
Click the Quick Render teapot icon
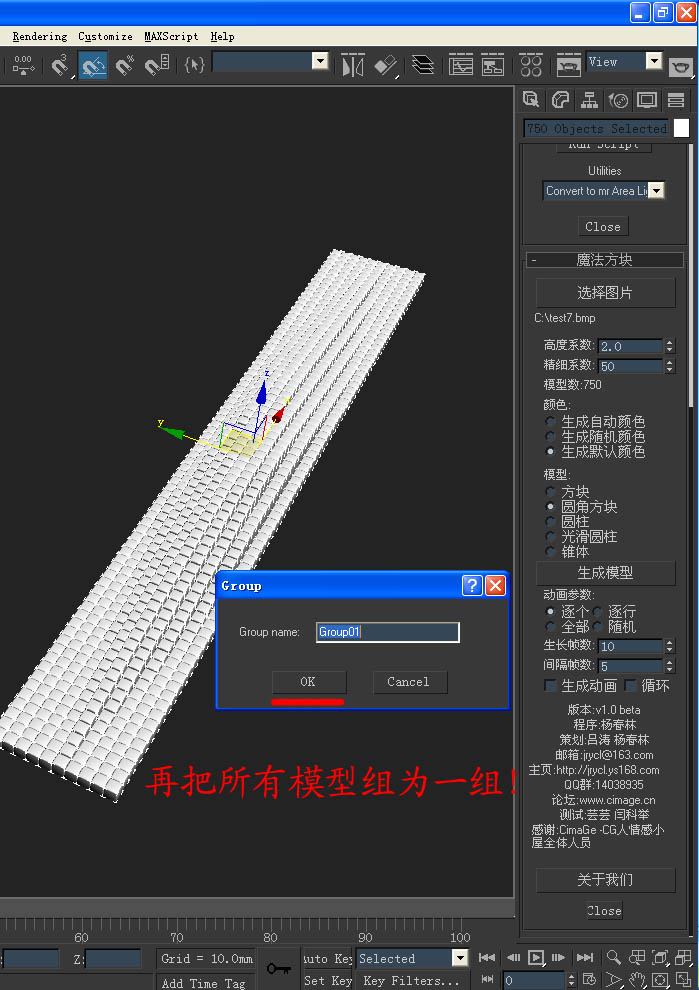pyautogui.click(x=681, y=66)
